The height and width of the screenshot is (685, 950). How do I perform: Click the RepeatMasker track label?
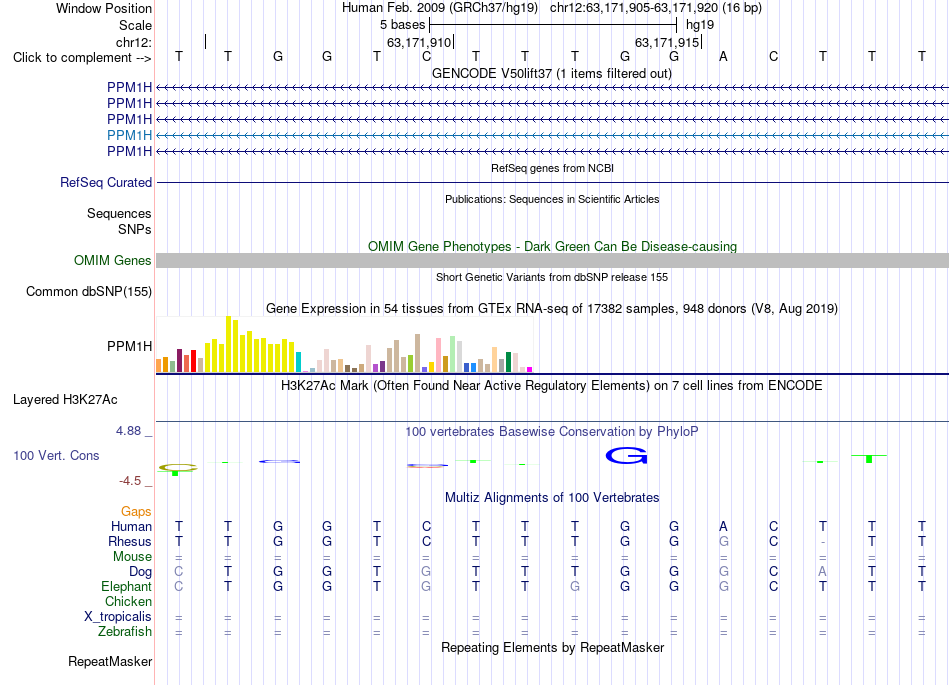pyautogui.click(x=110, y=661)
